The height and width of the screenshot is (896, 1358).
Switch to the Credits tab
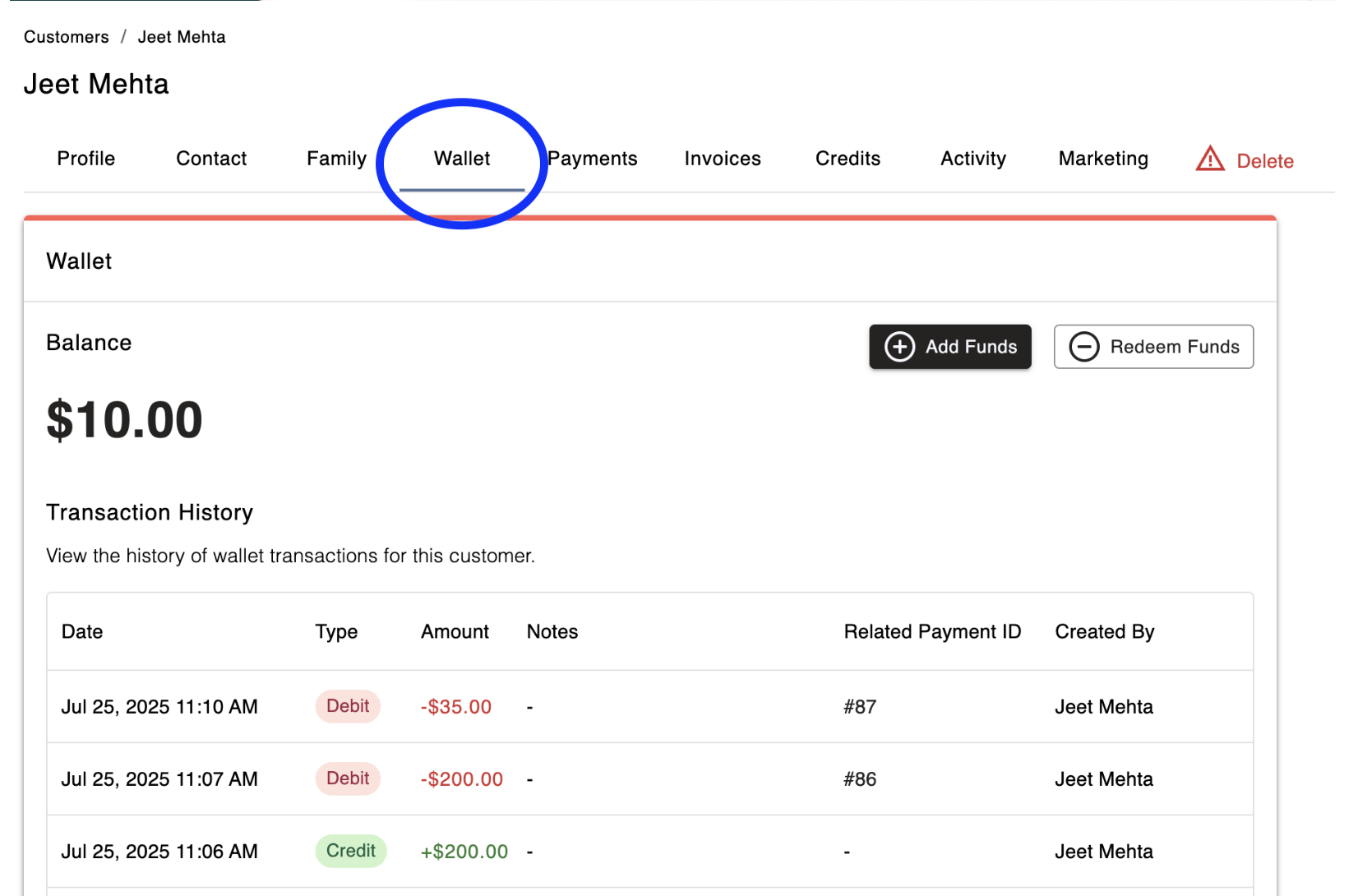click(848, 159)
